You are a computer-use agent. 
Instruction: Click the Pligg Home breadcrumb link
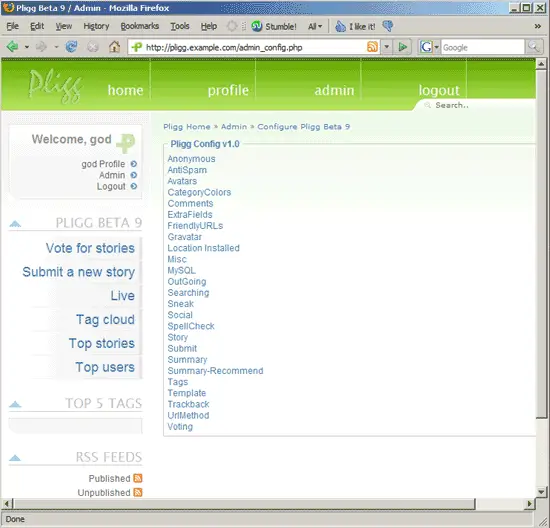(187, 127)
